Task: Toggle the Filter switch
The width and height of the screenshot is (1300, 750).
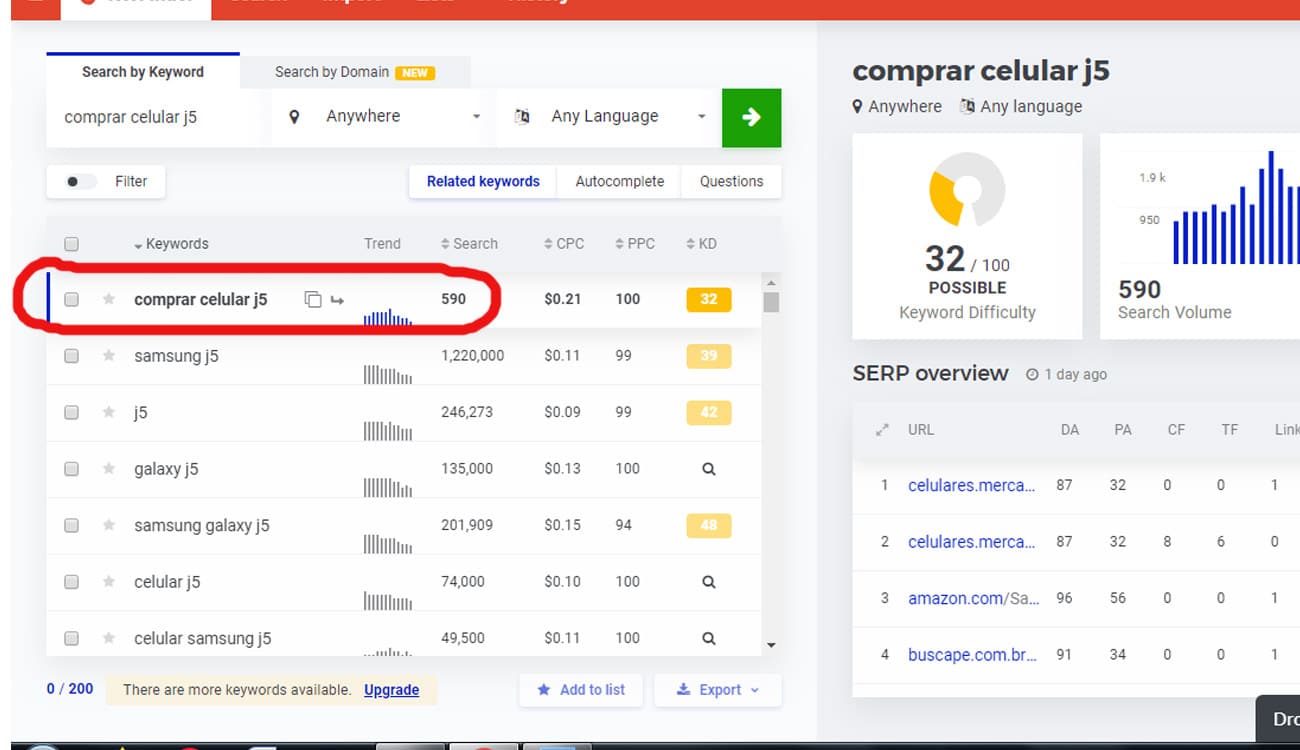Action: [80, 182]
